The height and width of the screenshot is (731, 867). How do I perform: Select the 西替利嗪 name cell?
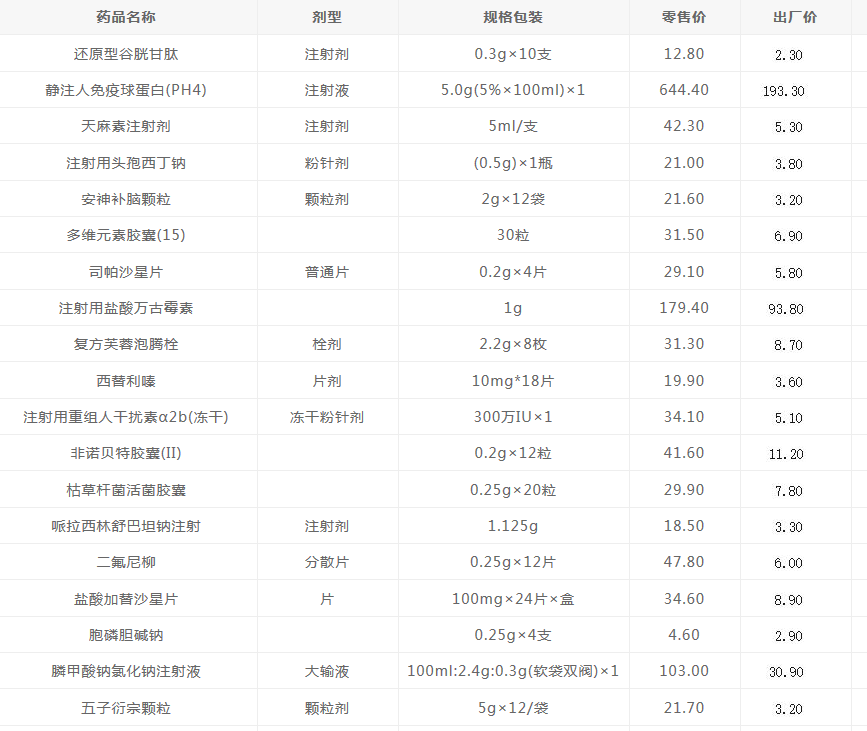tap(126, 381)
